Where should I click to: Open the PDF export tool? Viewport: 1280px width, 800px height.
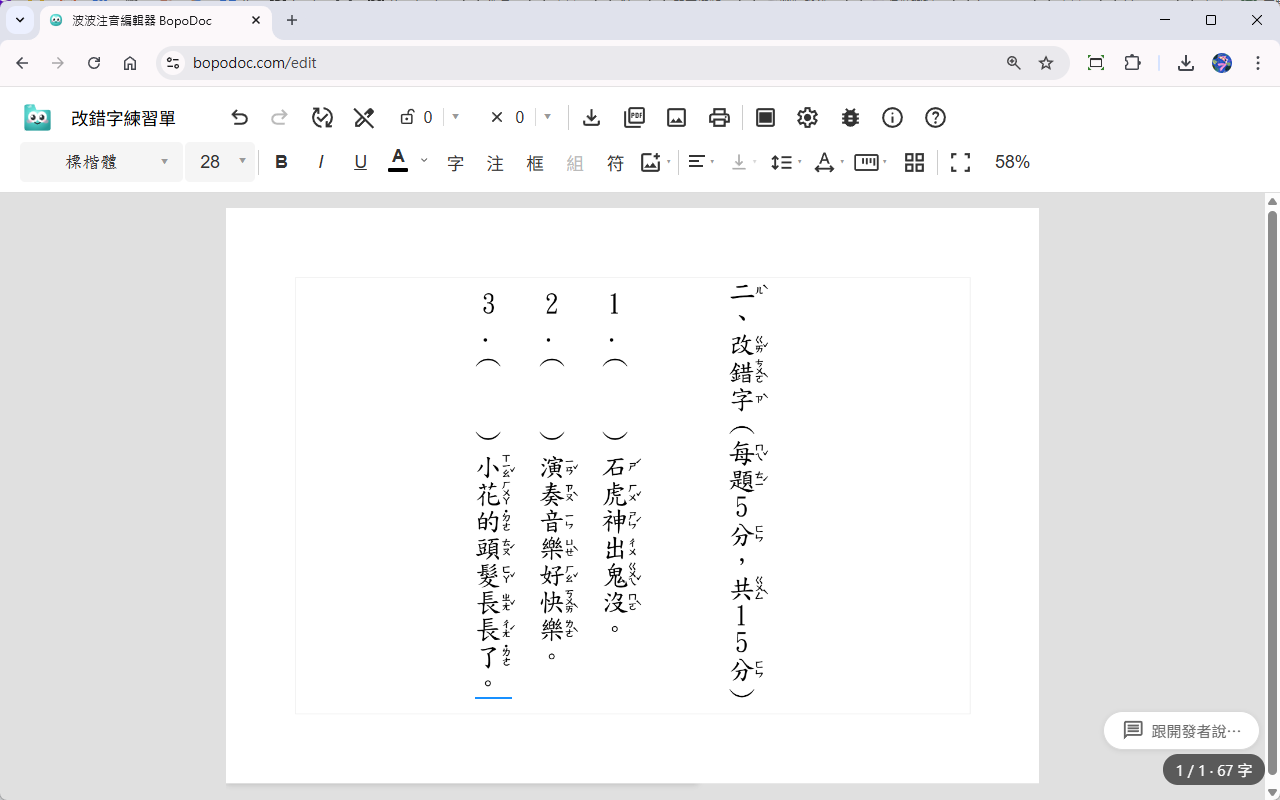pyautogui.click(x=634, y=117)
